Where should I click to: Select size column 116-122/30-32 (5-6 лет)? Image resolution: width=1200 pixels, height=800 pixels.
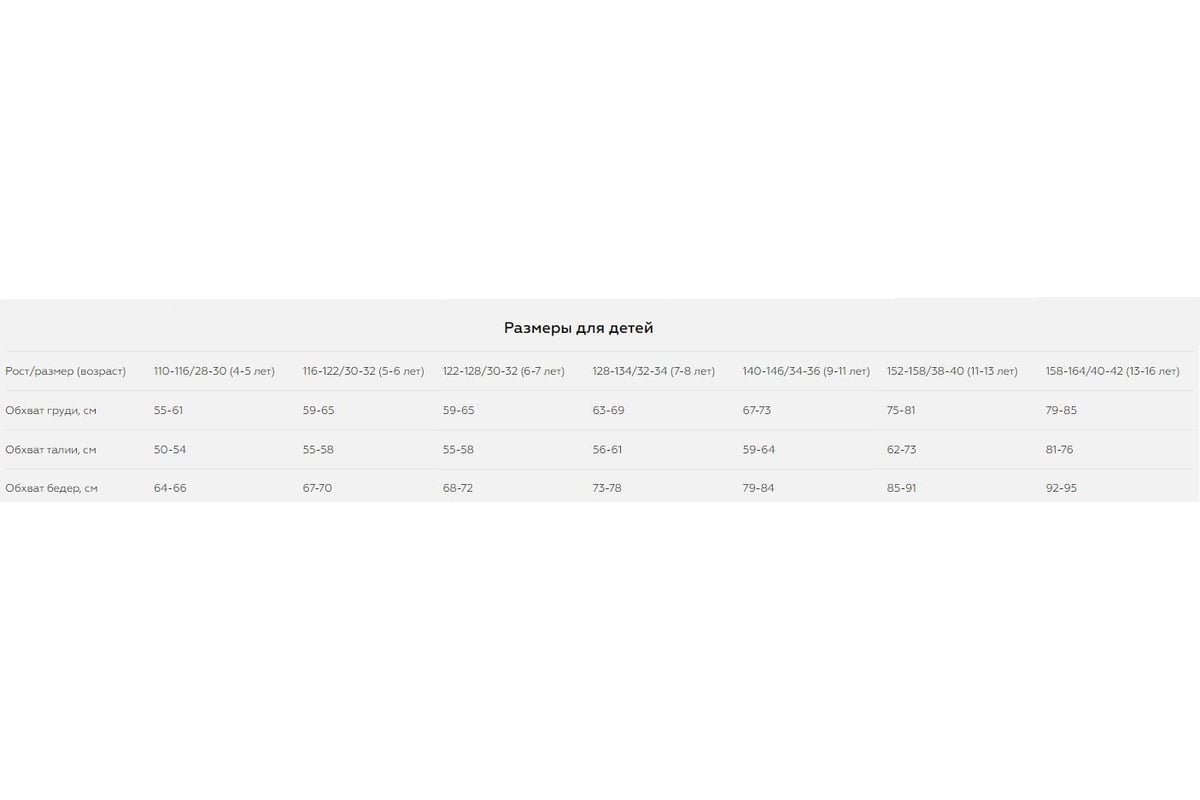363,371
